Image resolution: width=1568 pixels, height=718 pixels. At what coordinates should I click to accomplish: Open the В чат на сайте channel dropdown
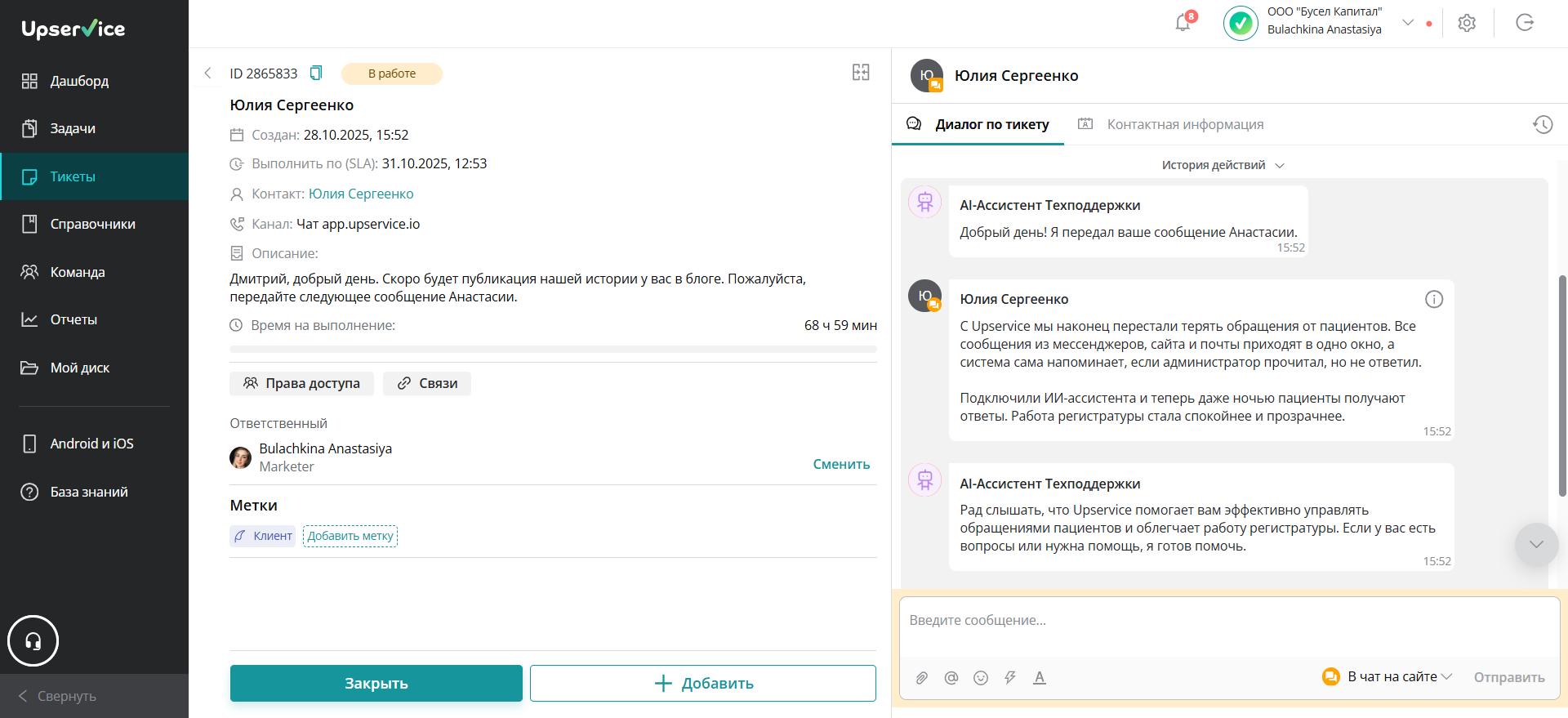point(1387,676)
